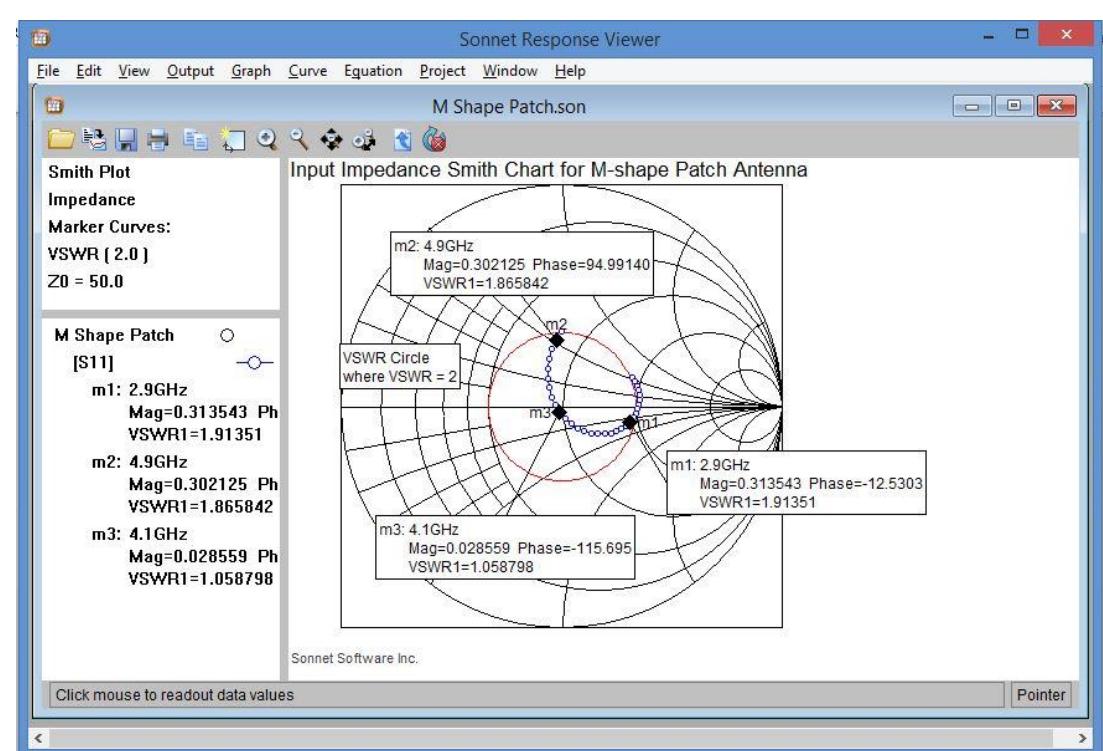Image resolution: width=1103 pixels, height=751 pixels.
Task: Select the [S11] curve legend entry
Action: tap(93, 363)
